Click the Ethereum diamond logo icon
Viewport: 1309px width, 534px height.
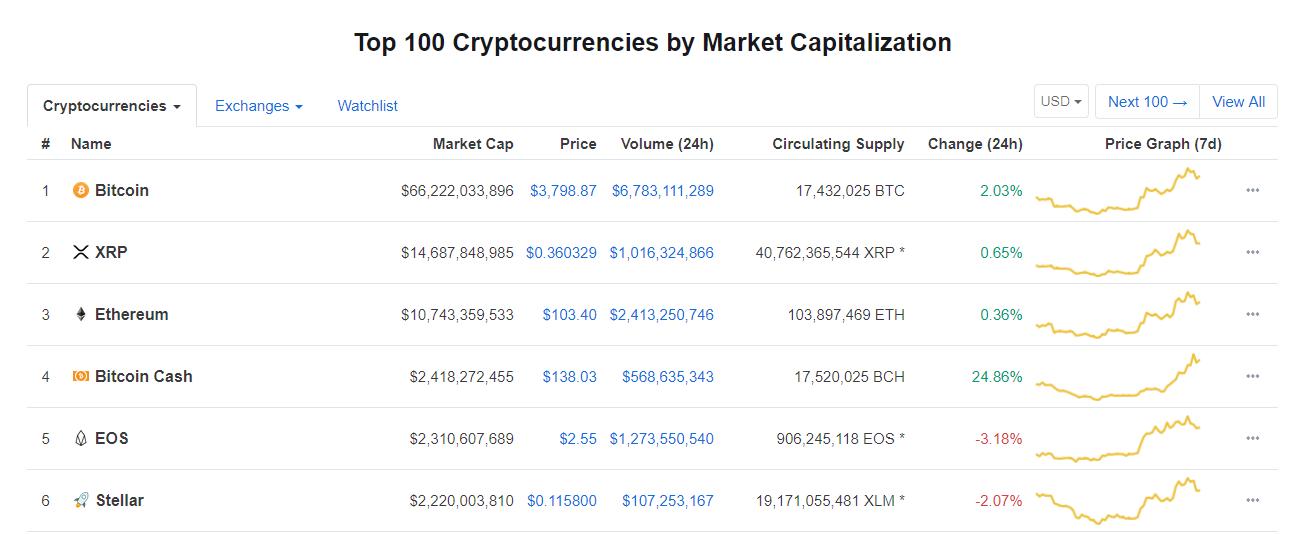click(x=81, y=314)
